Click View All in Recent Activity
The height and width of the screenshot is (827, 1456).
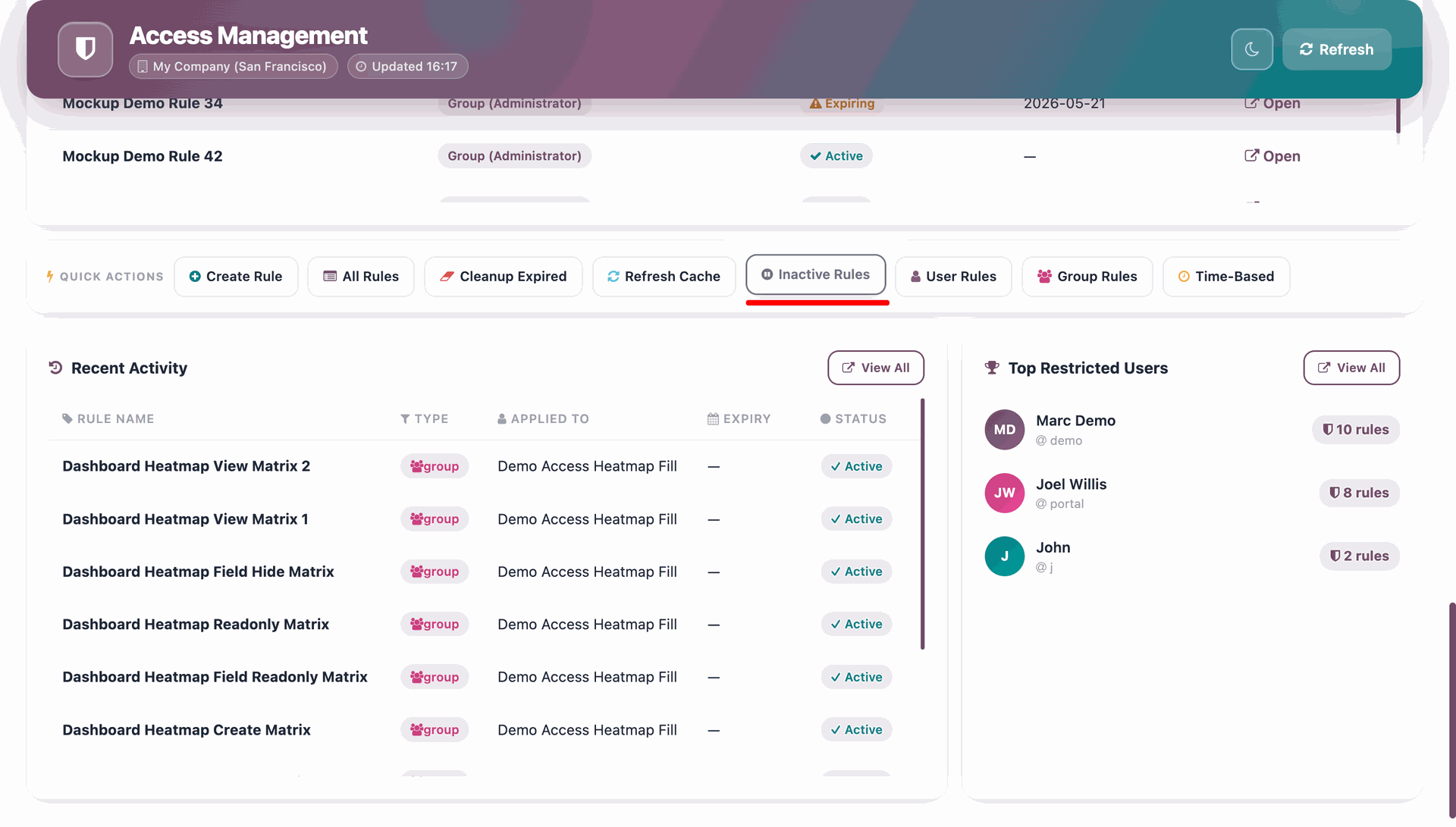(876, 368)
